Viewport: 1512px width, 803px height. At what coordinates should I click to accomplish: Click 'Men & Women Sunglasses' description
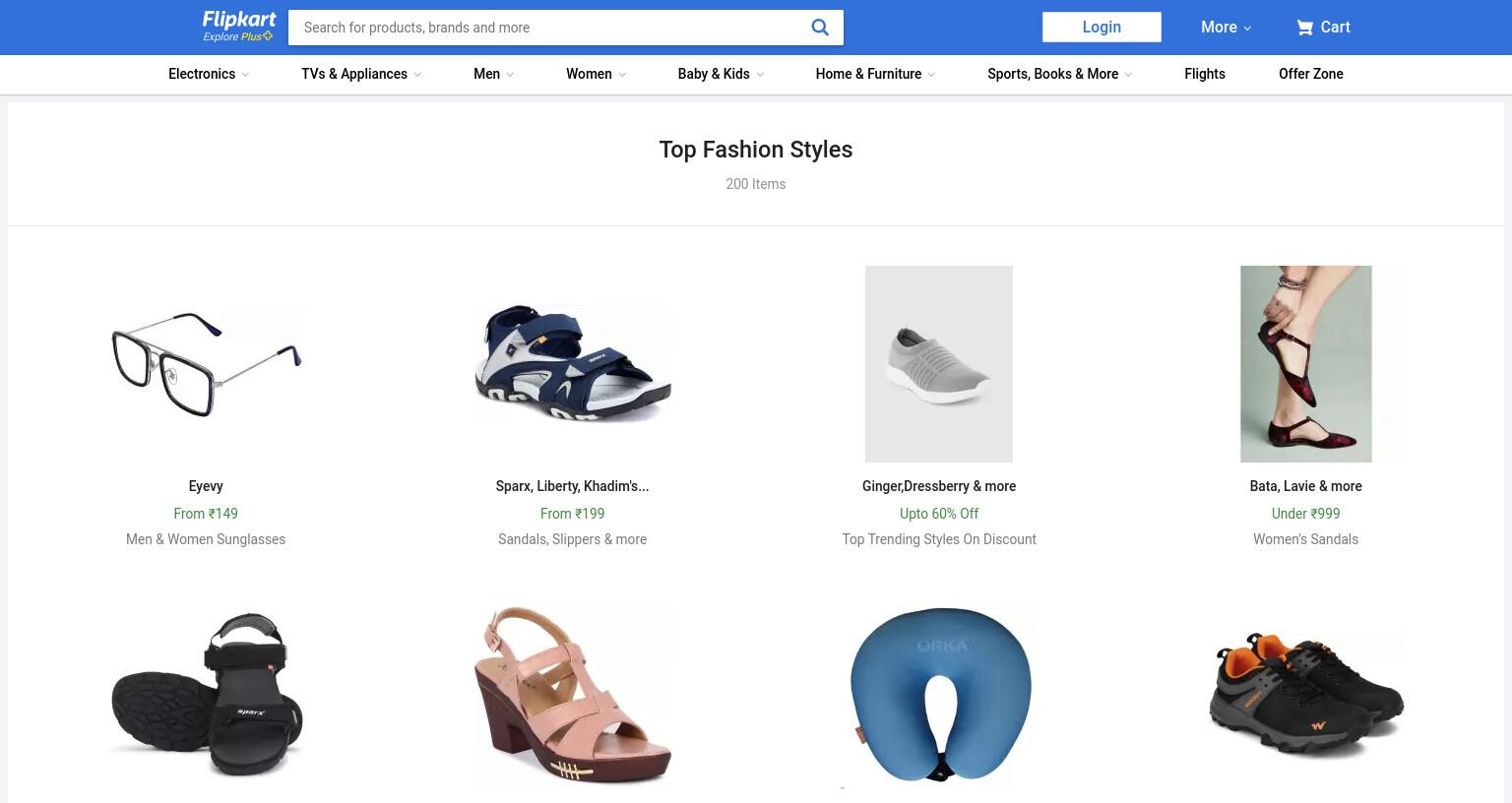pyautogui.click(x=206, y=539)
